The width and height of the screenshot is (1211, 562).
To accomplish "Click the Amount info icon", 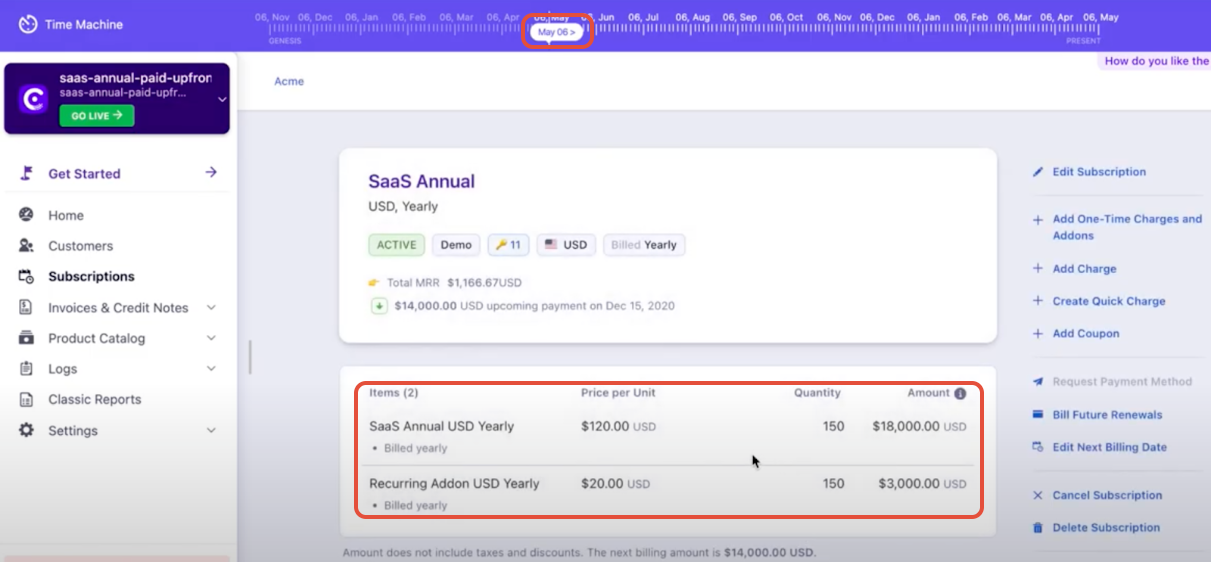I will [960, 394].
